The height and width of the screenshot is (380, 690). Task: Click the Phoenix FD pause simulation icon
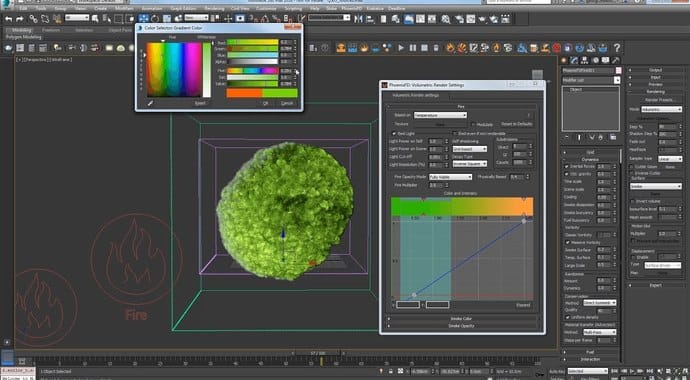click(413, 48)
